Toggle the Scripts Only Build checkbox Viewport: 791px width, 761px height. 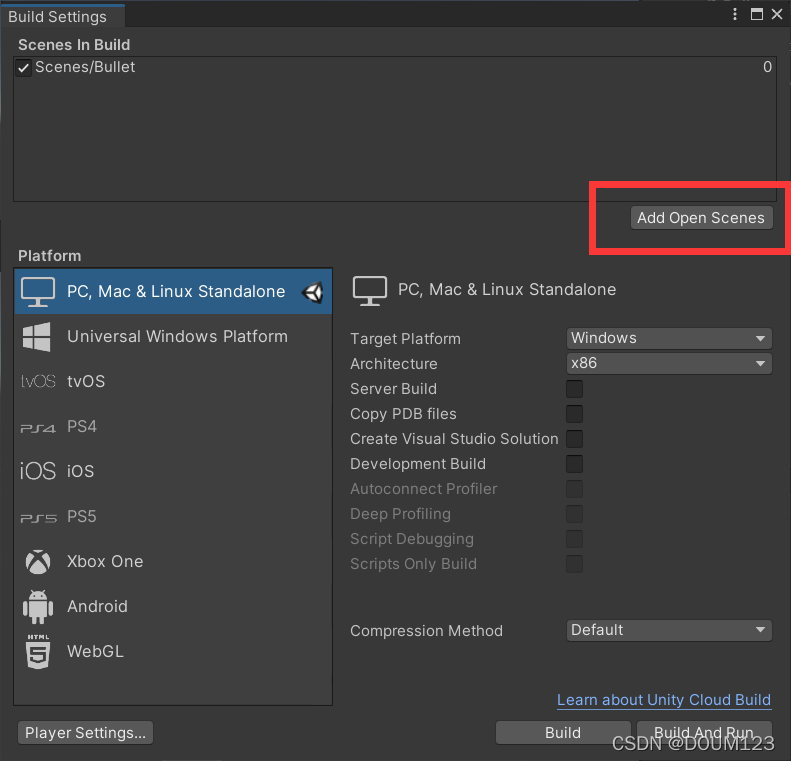(x=574, y=564)
